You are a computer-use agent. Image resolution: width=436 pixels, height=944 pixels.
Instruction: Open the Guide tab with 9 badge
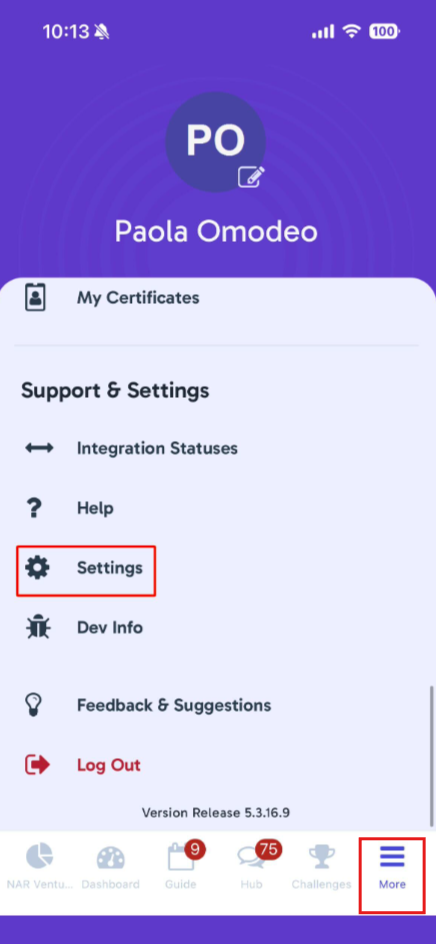tap(181, 866)
